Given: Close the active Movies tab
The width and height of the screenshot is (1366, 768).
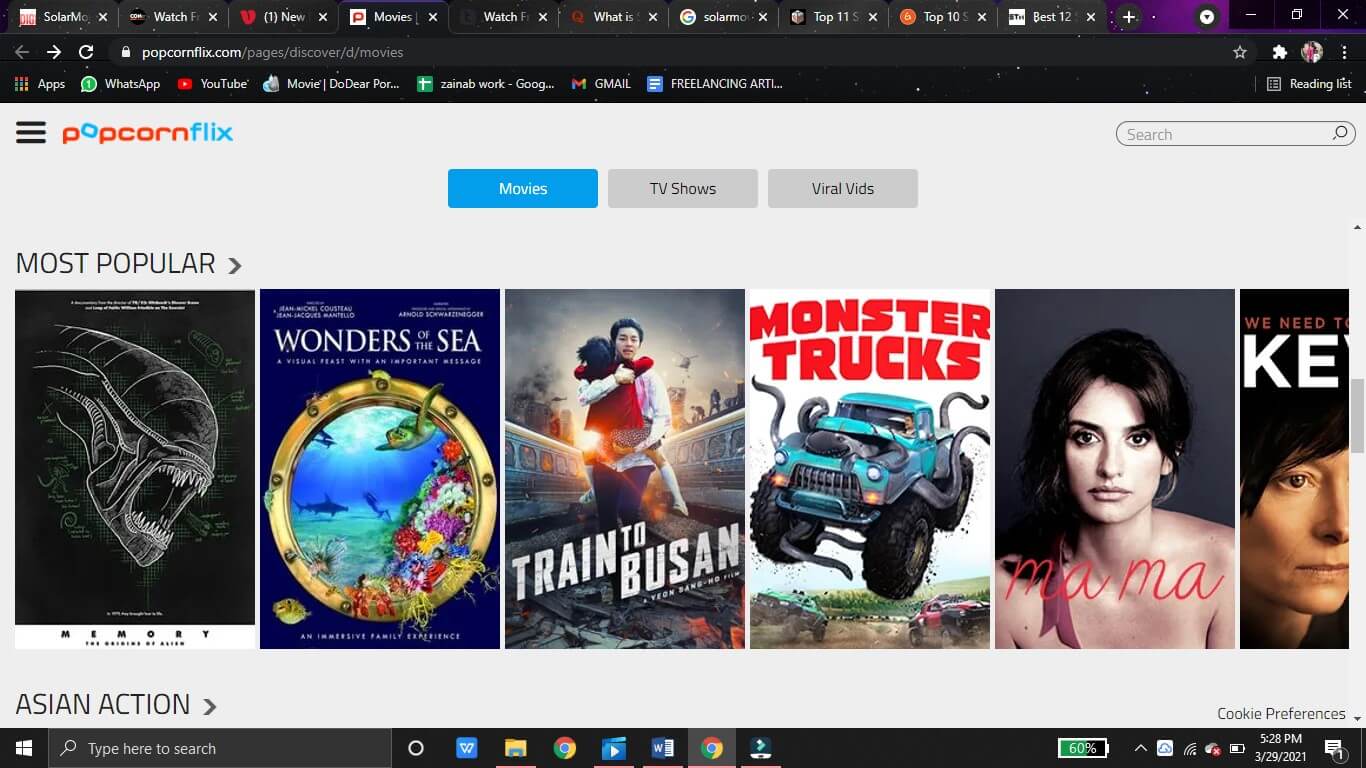Looking at the screenshot, I should coord(433,17).
